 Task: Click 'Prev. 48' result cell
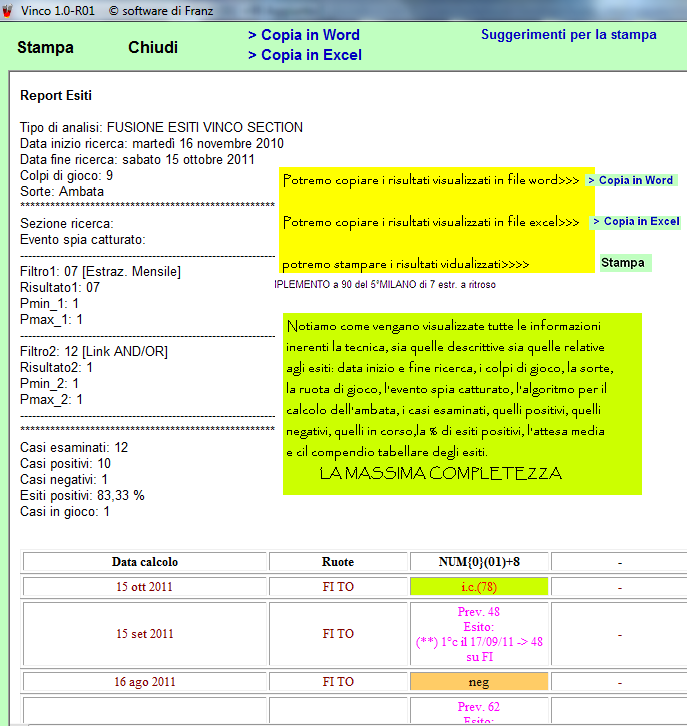(479, 634)
